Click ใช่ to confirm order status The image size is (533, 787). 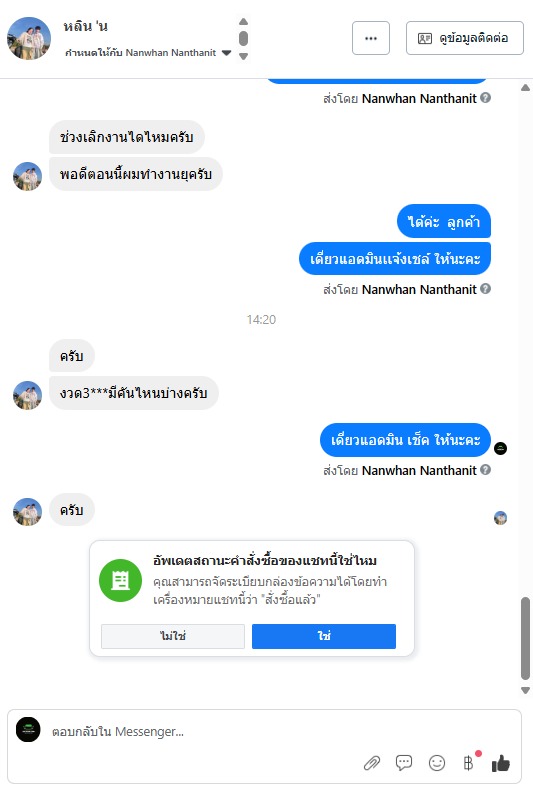click(x=324, y=636)
